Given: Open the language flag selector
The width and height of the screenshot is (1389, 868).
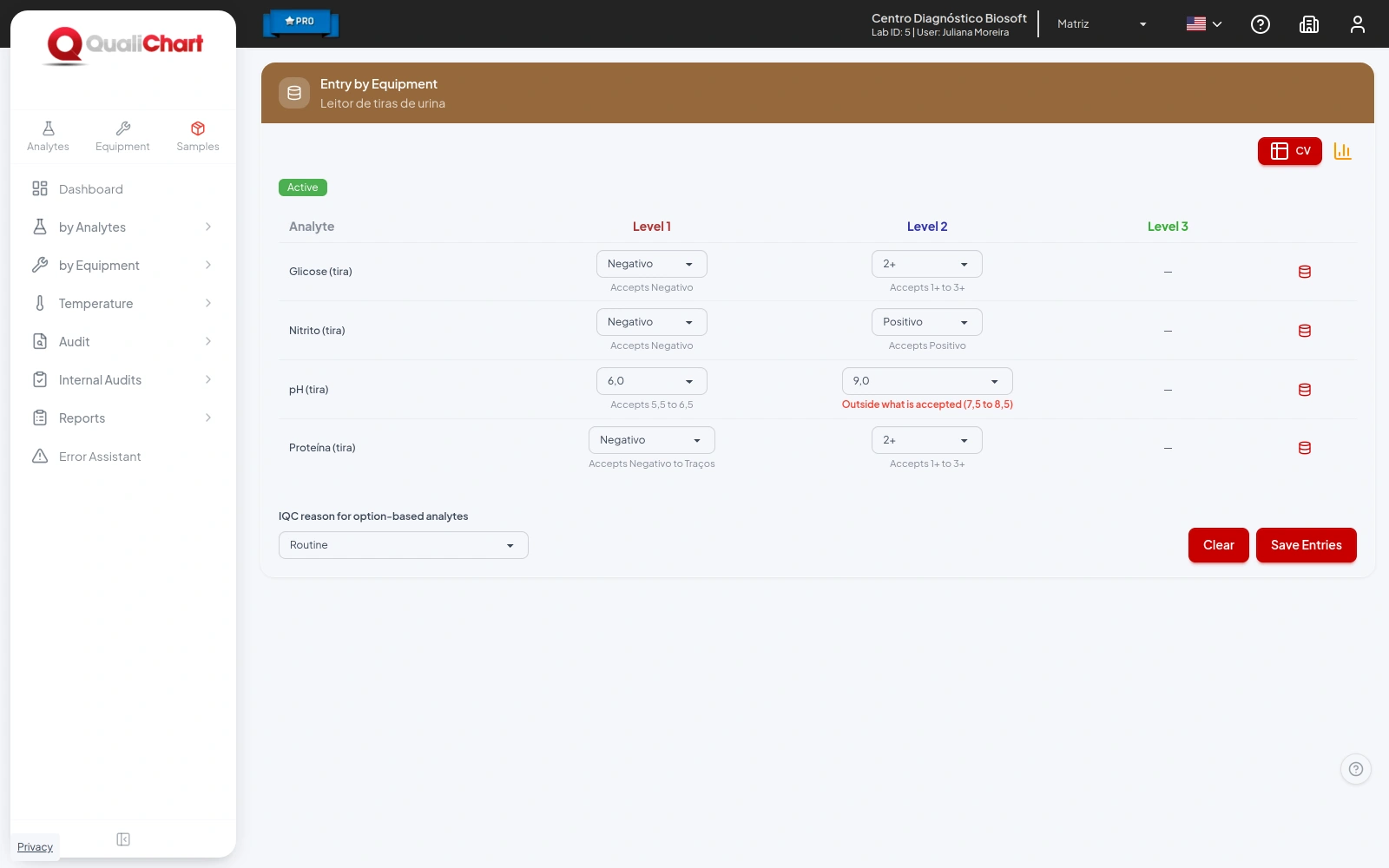Looking at the screenshot, I should click(x=1204, y=24).
